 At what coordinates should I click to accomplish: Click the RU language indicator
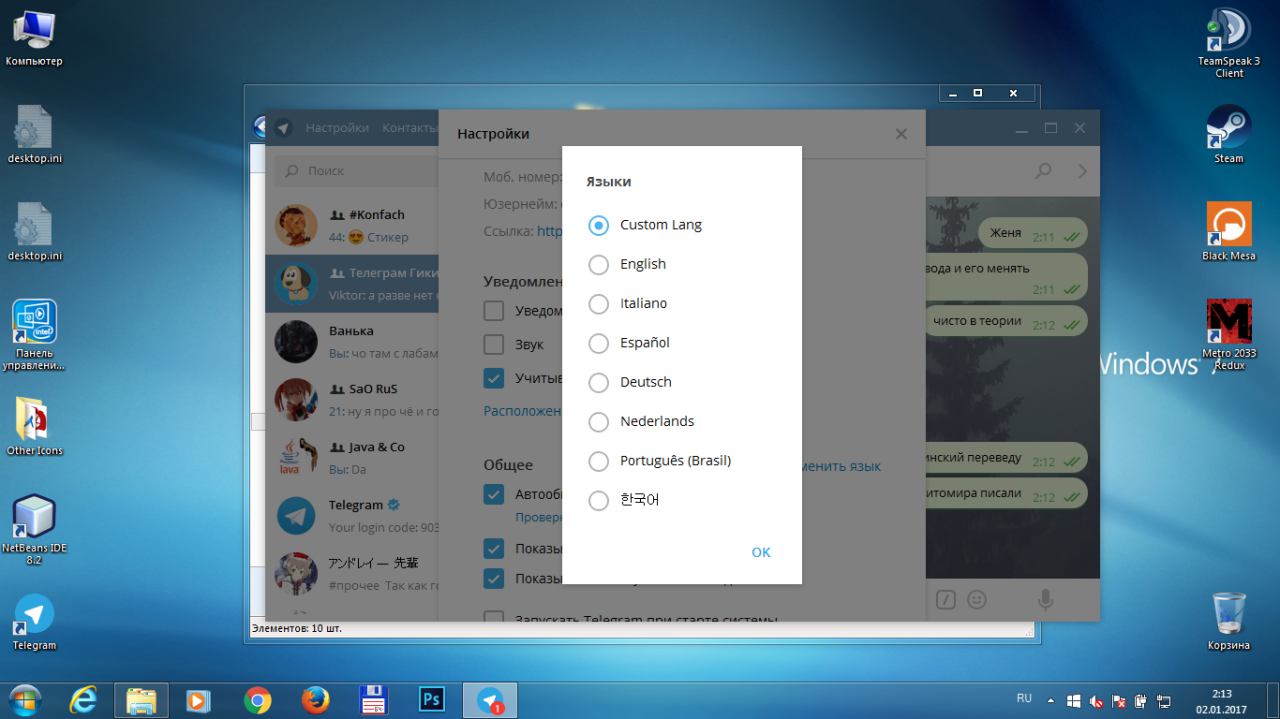[1024, 698]
